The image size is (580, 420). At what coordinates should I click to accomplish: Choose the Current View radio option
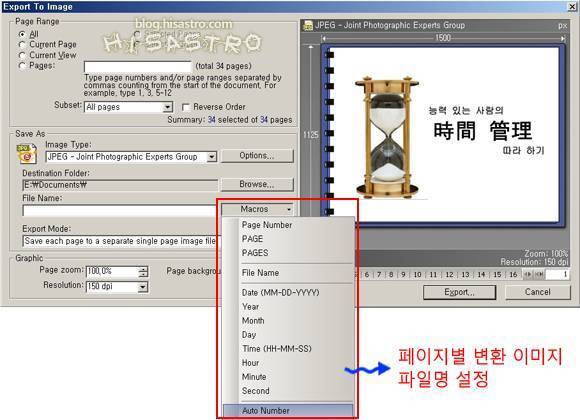click(23, 55)
